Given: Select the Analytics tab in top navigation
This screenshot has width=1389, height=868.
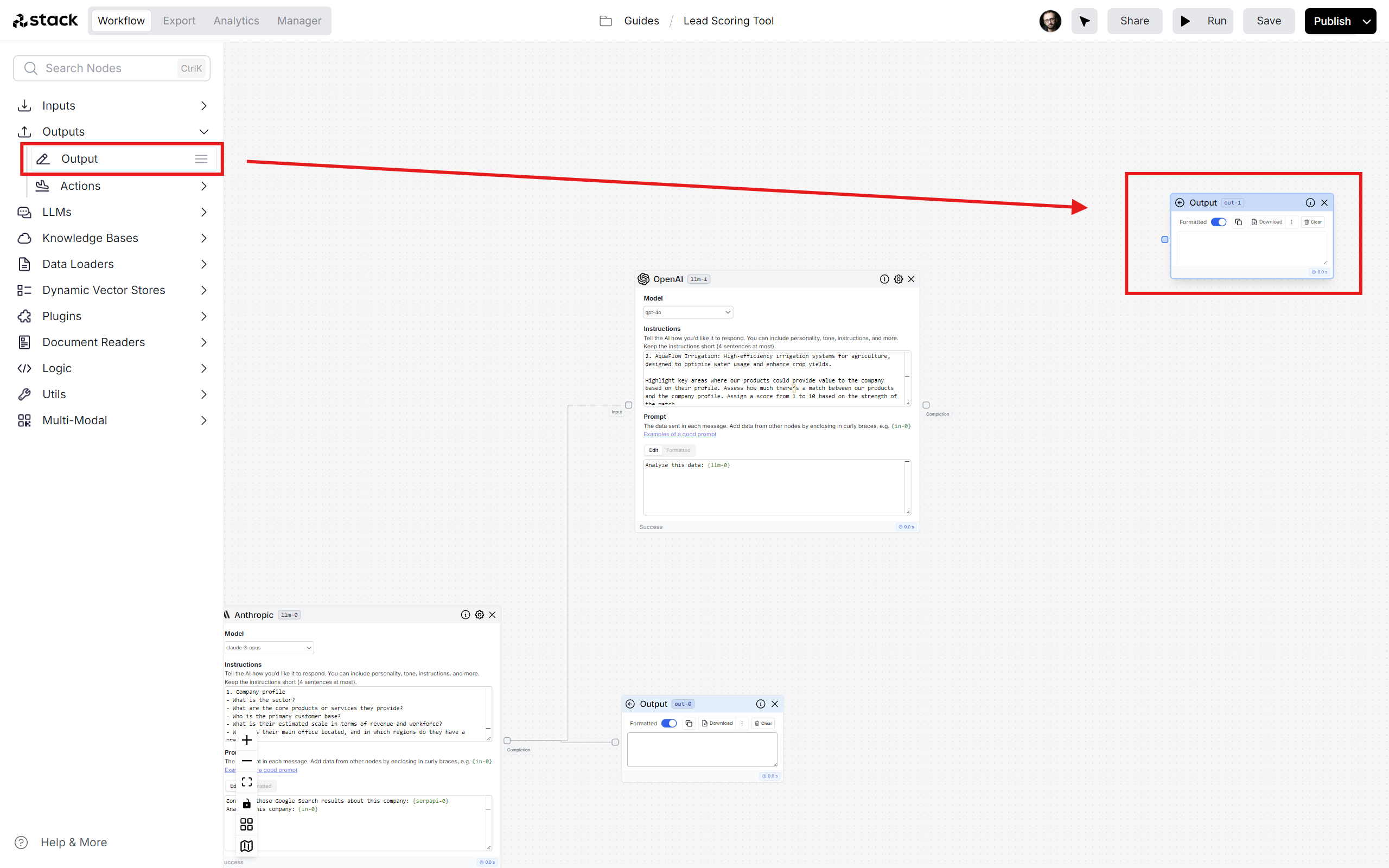Looking at the screenshot, I should click(236, 20).
